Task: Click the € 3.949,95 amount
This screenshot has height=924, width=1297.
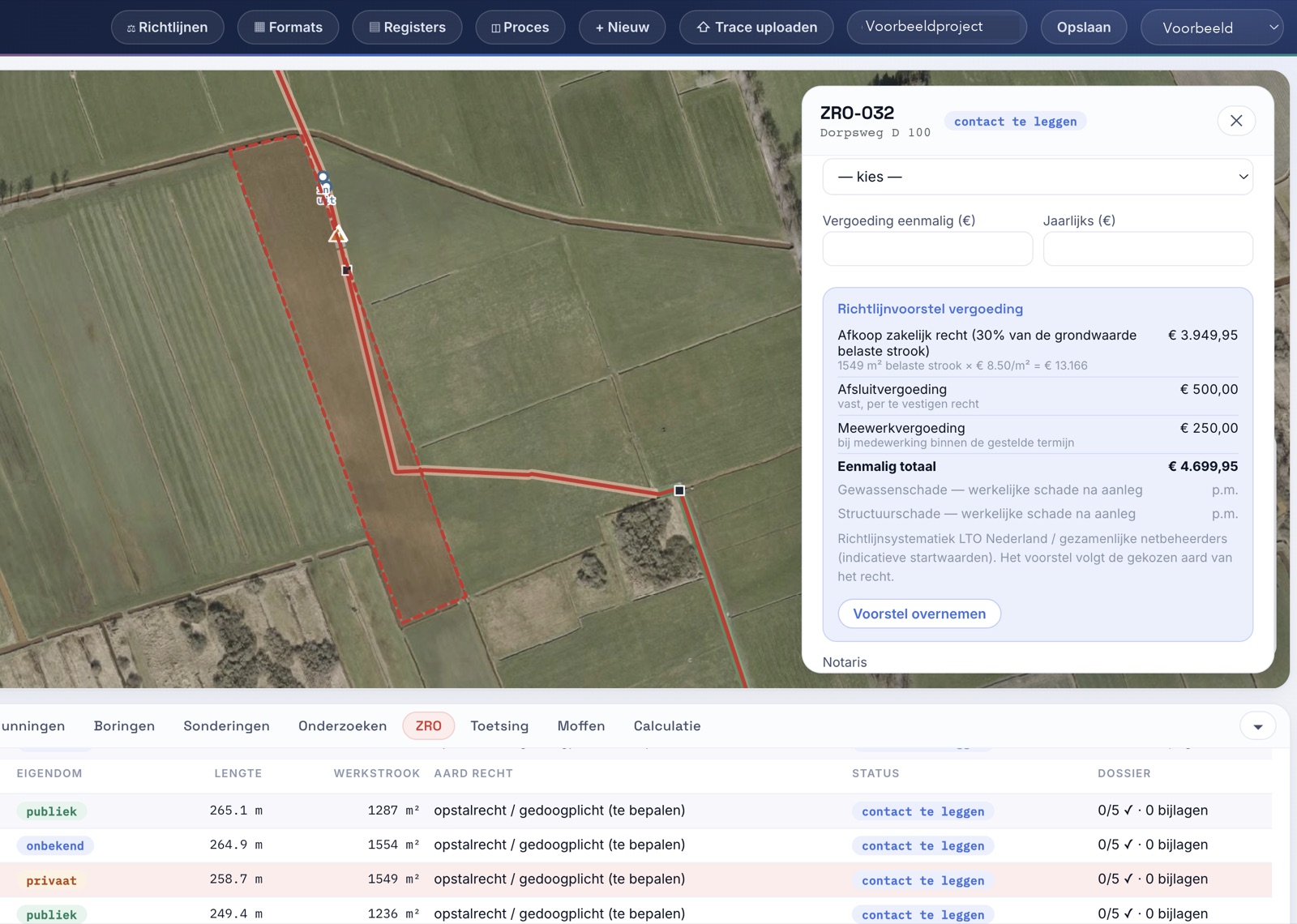Action: [x=1203, y=335]
